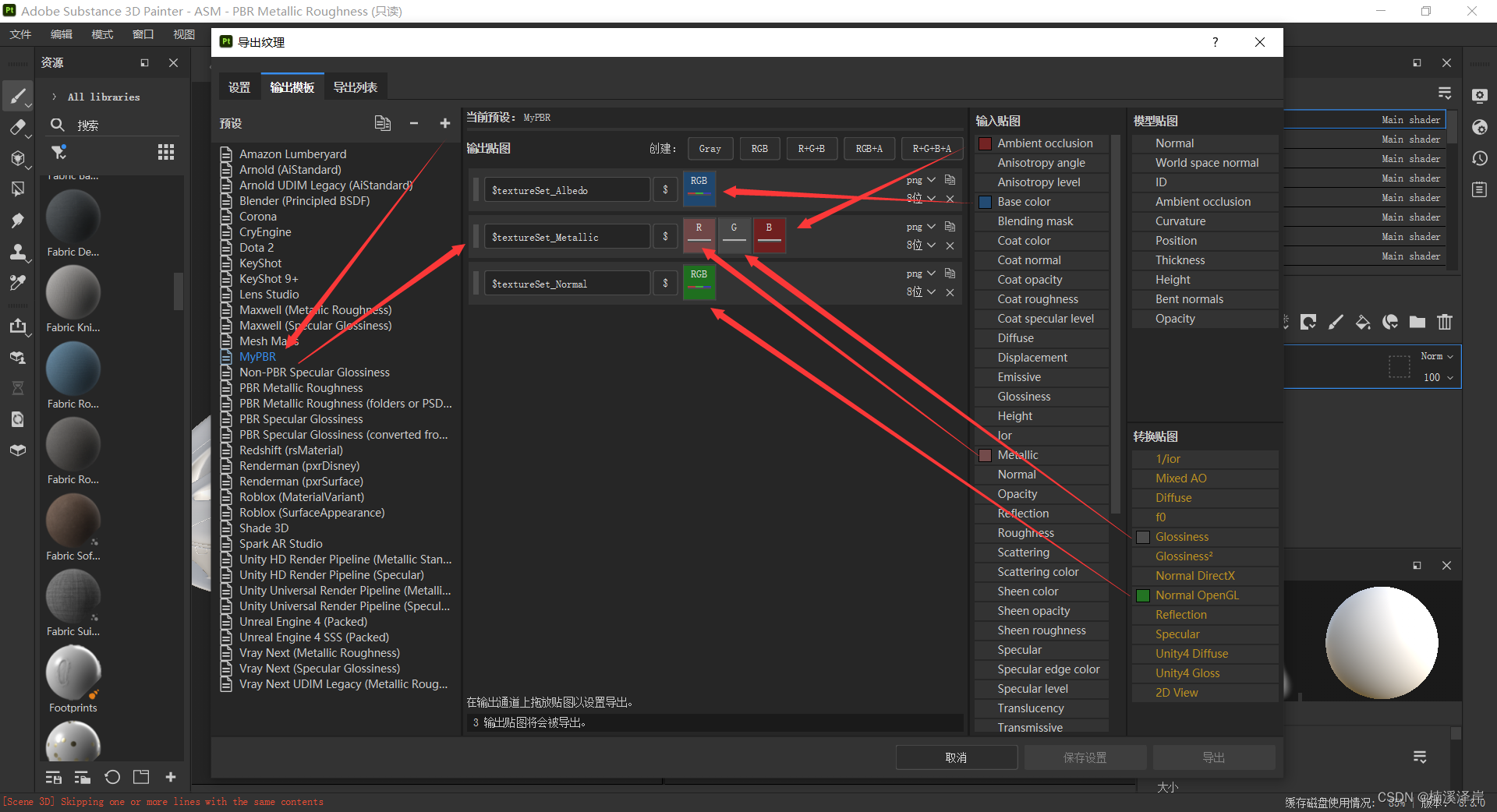Screen dimensions: 1497x812
Task: Click the export icon in left toolbar
Action: [x=17, y=326]
